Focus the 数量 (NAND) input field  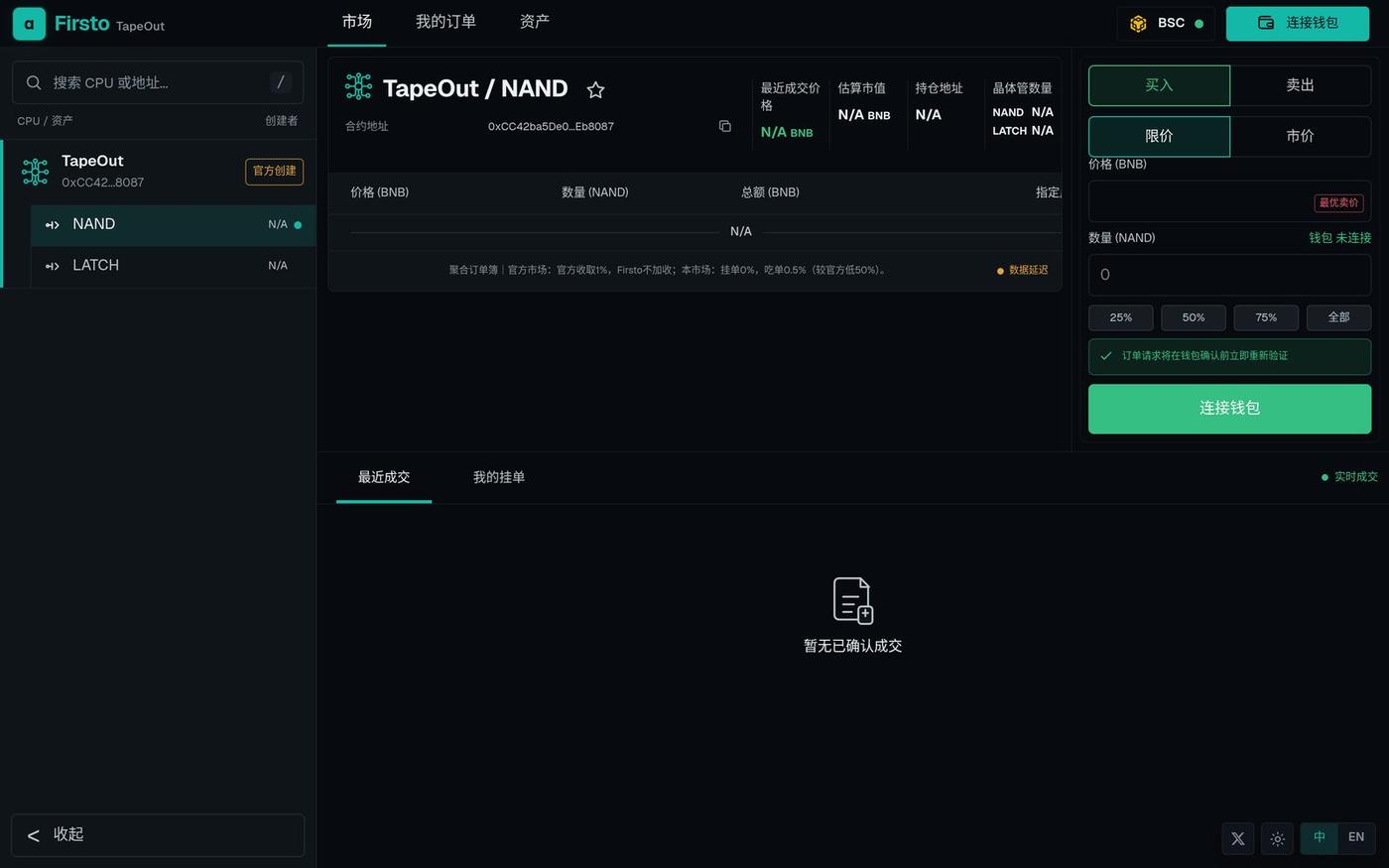click(1230, 275)
